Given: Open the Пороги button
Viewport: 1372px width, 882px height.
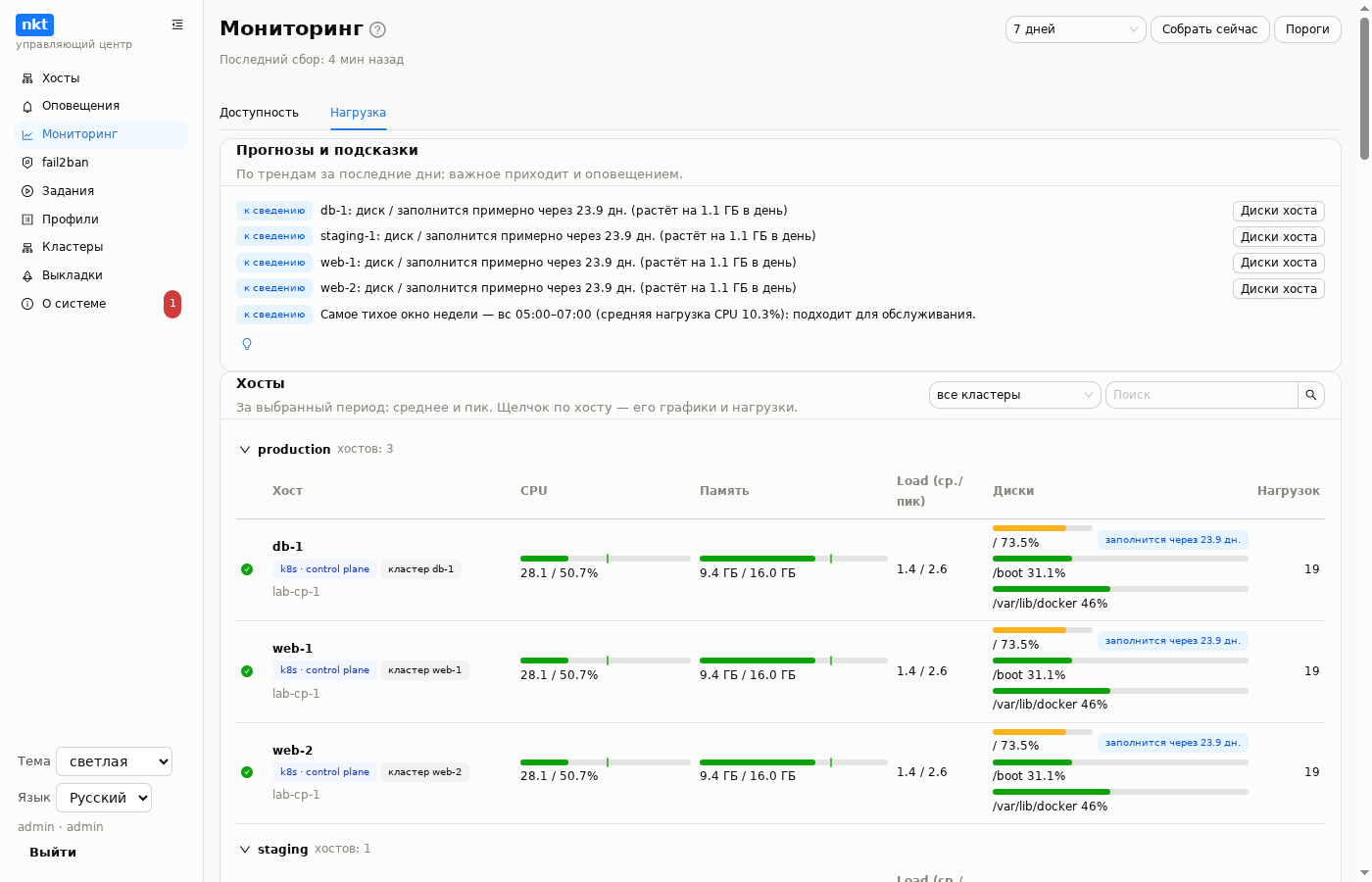Looking at the screenshot, I should click(1307, 29).
